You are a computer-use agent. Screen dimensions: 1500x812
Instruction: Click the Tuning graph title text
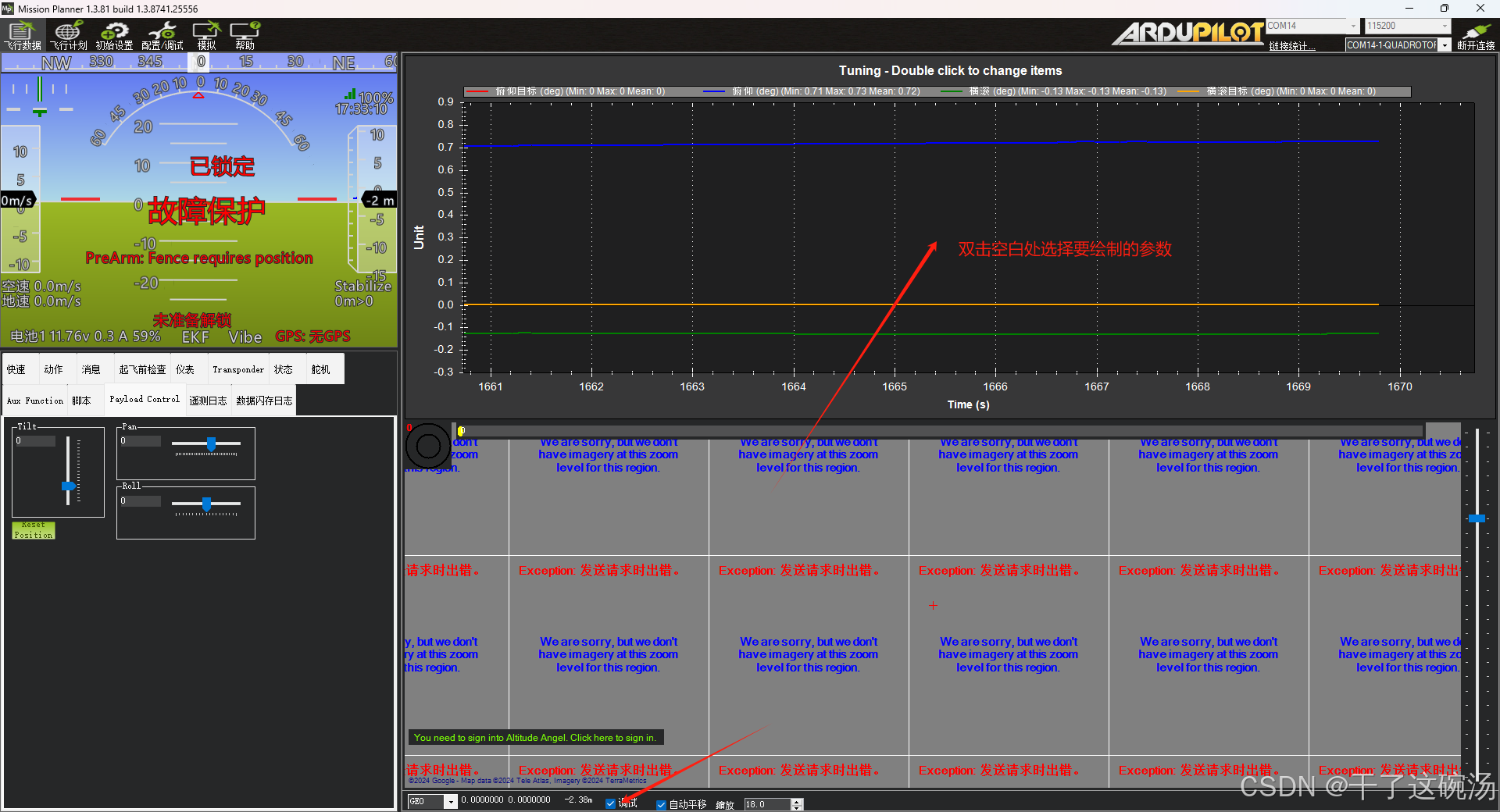950,70
